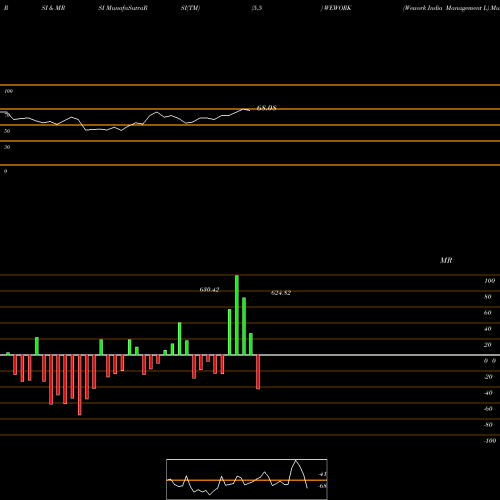Click the MR axis label -40
This screenshot has width=500, height=500.
point(488,393)
